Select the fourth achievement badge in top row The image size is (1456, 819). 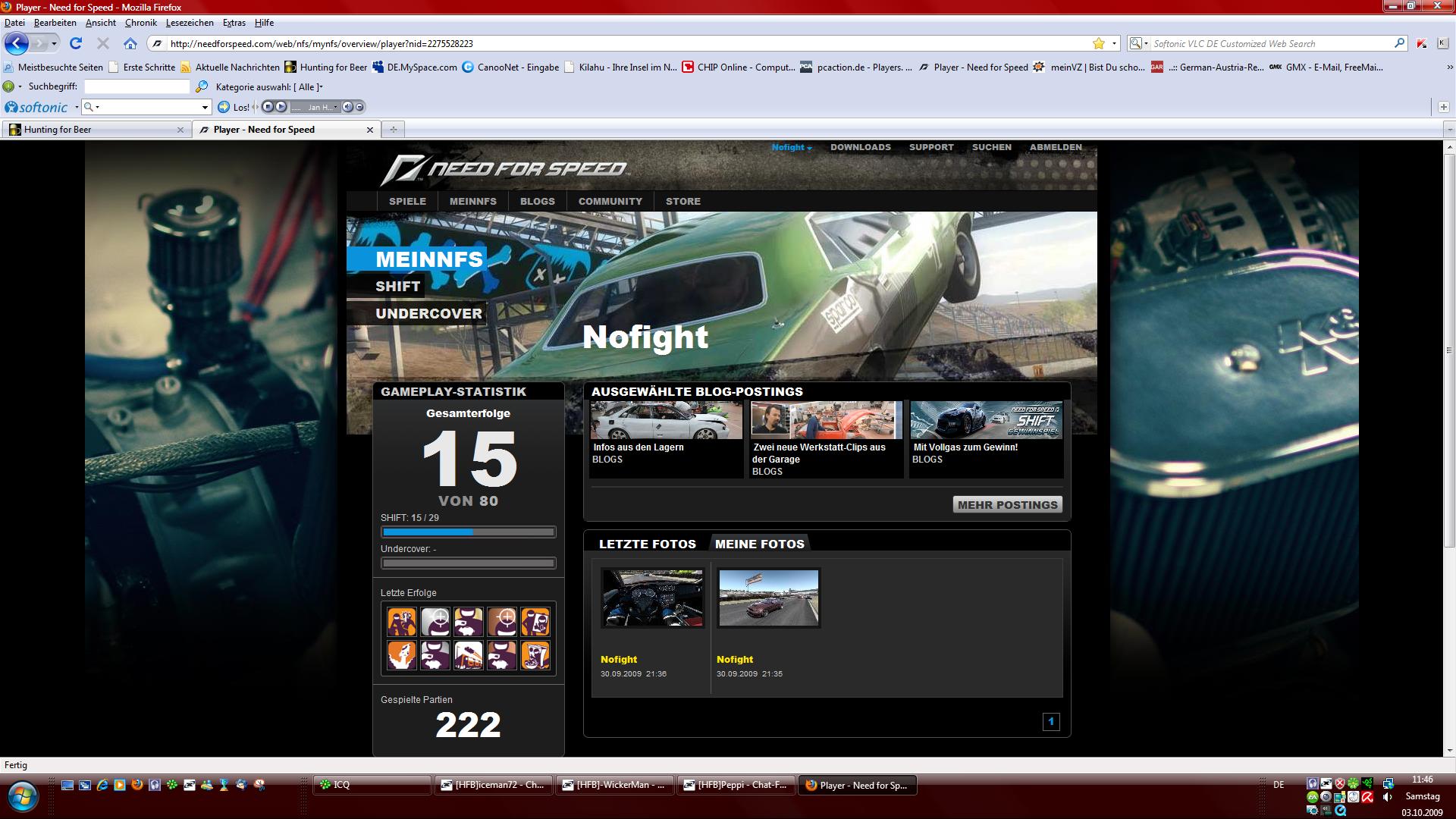[x=501, y=622]
